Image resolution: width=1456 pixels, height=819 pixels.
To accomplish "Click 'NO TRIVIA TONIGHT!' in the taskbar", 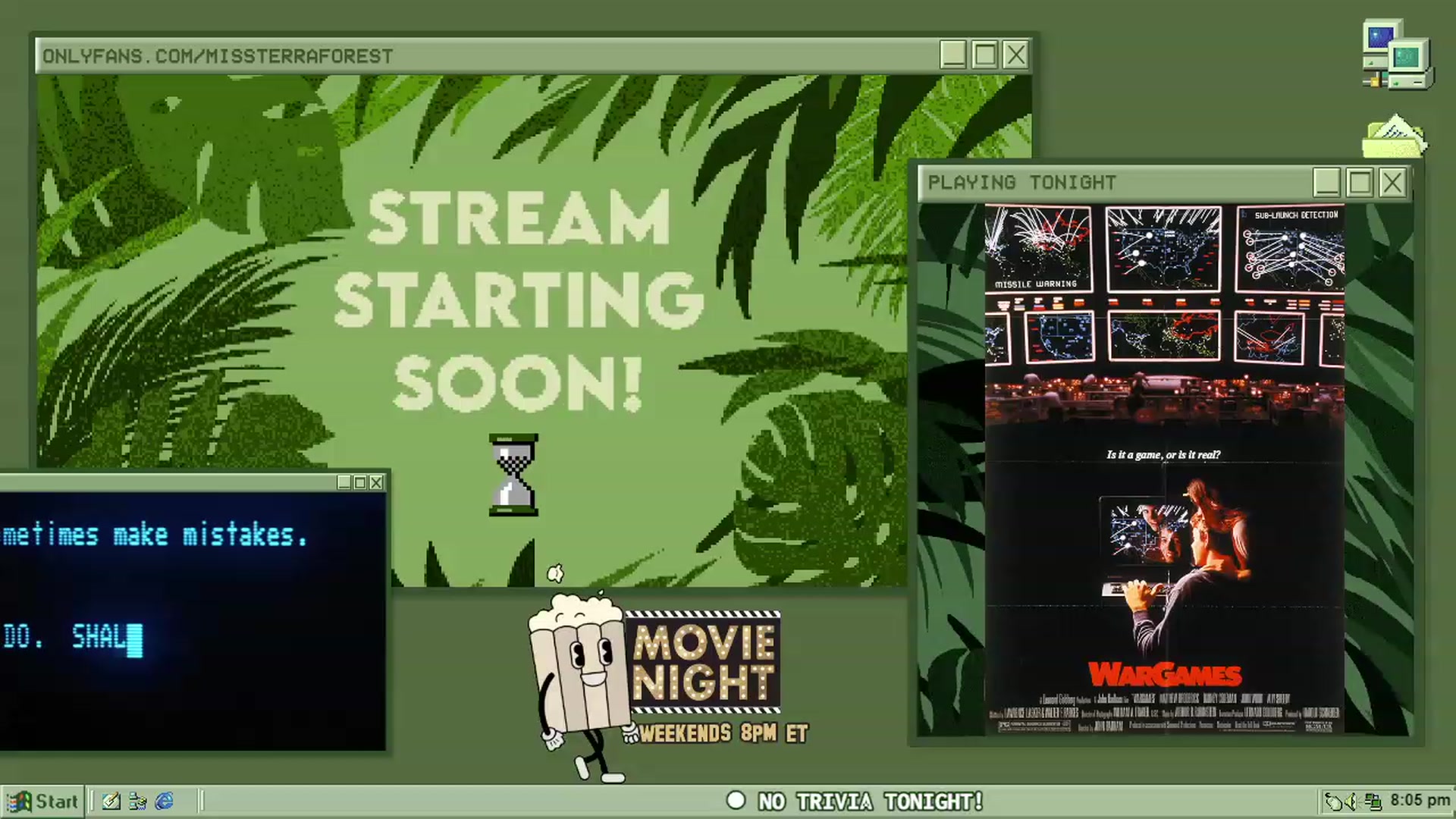I will point(871,802).
